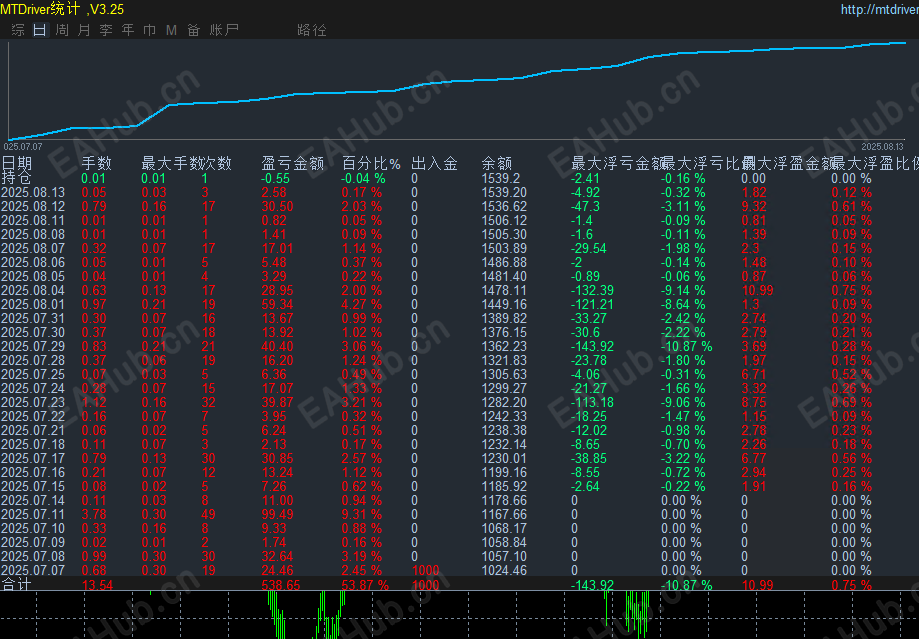Select the 2025.07.07 date row
Image resolution: width=919 pixels, height=639 pixels.
(33, 570)
